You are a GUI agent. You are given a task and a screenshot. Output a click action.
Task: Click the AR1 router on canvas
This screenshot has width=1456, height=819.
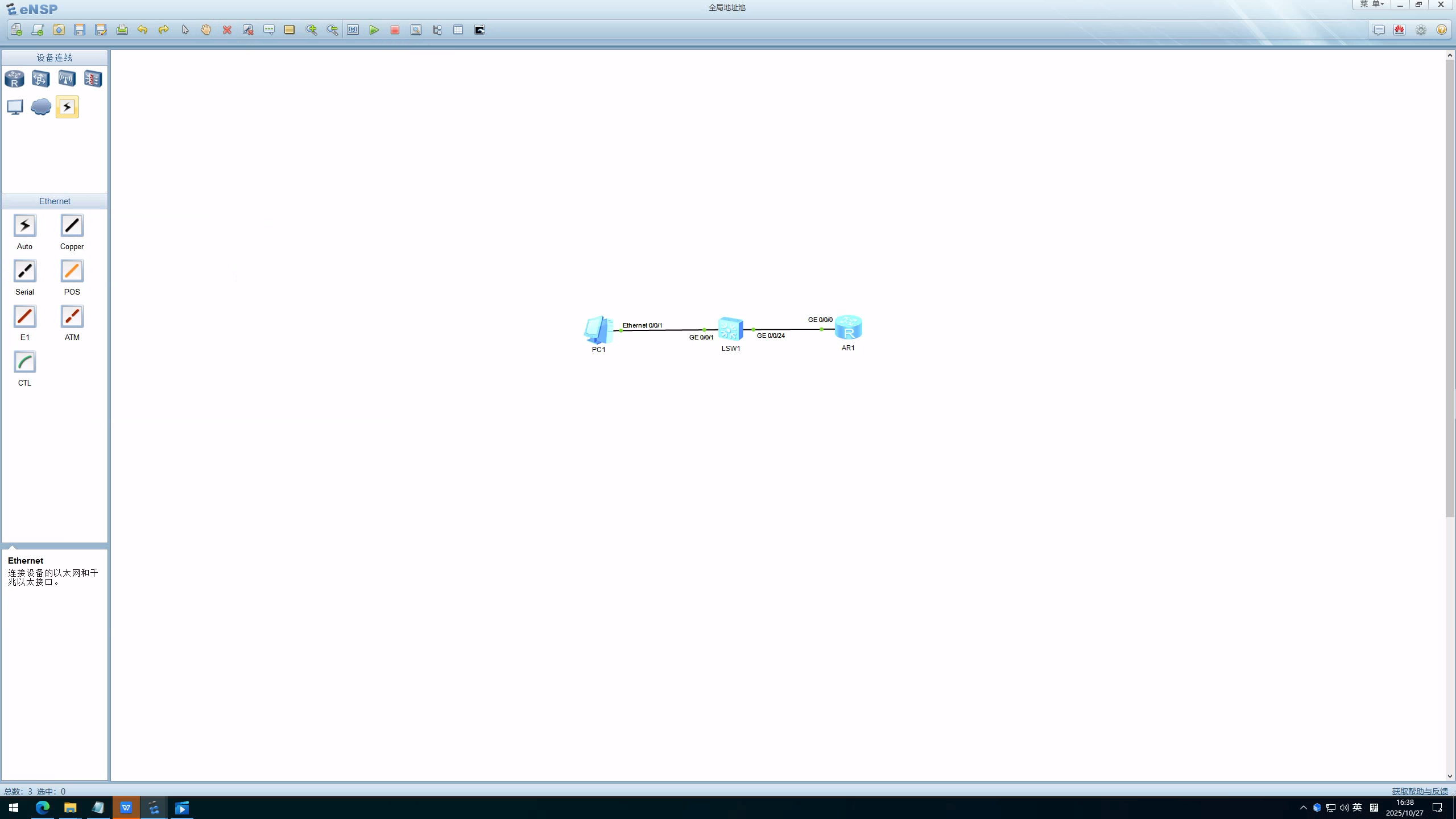click(x=848, y=328)
